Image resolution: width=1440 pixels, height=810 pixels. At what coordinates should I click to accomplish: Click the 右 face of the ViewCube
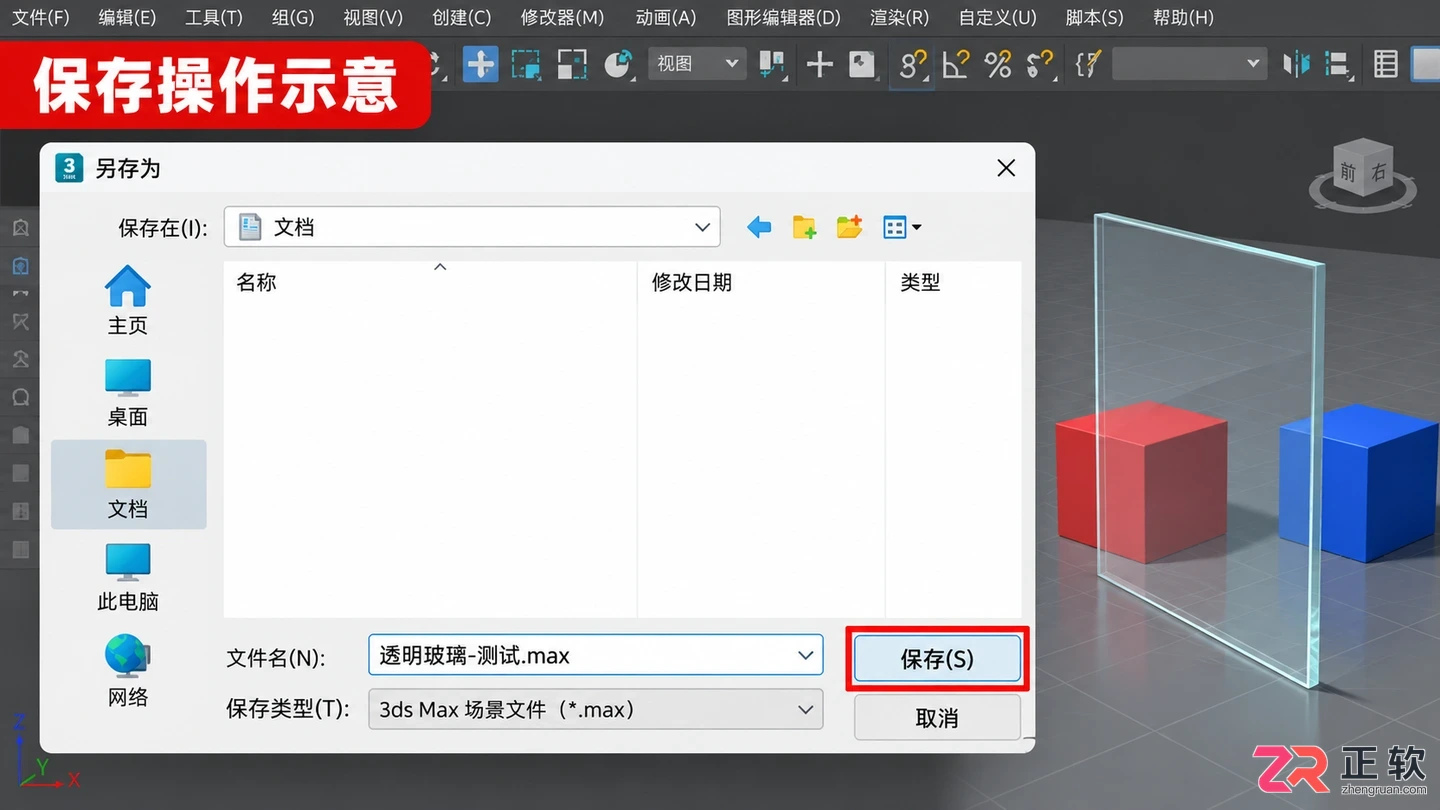[1379, 170]
